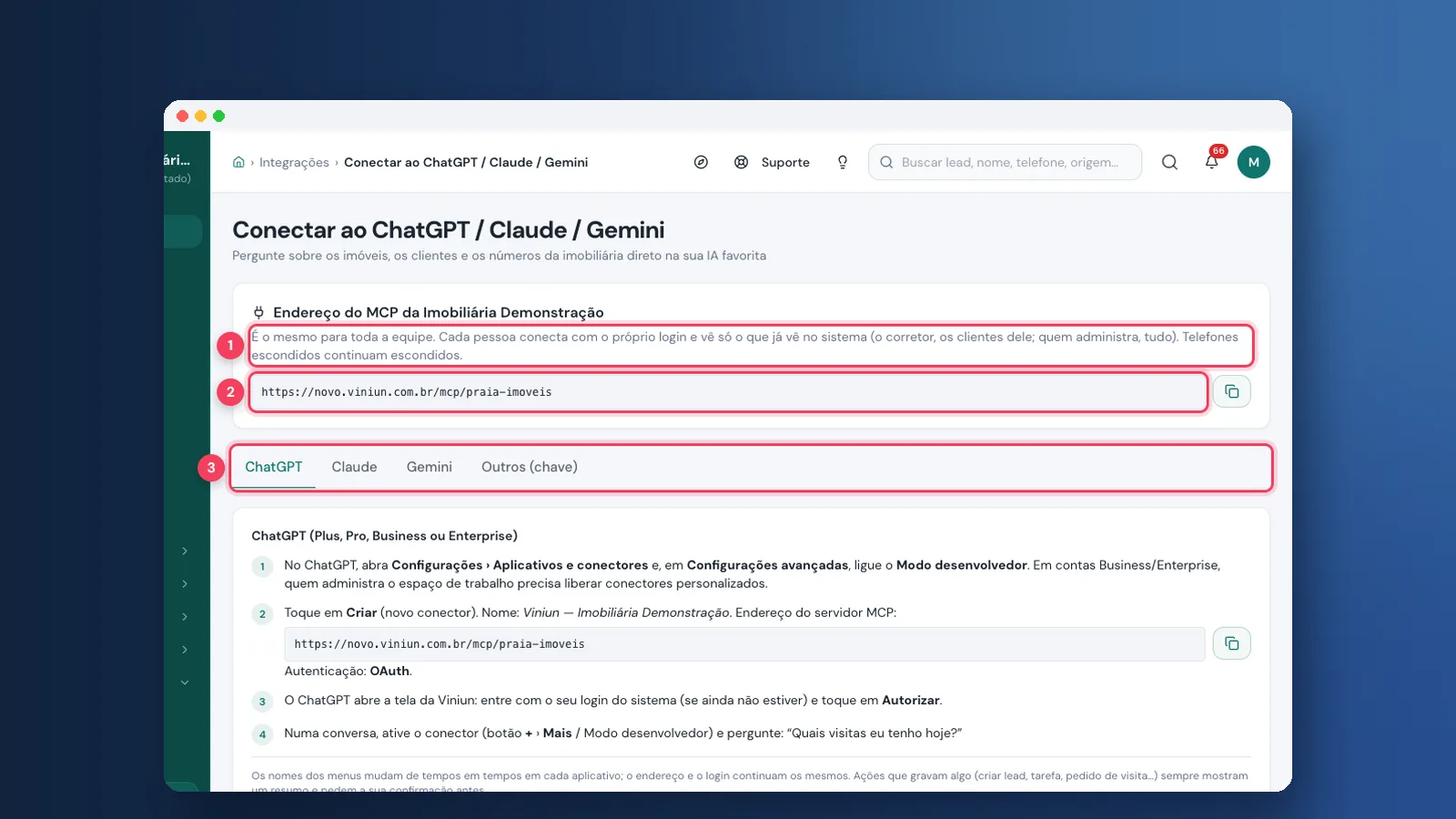Click the MCP URL field in the Endereço card
The width and height of the screenshot is (1456, 819).
coord(728,392)
